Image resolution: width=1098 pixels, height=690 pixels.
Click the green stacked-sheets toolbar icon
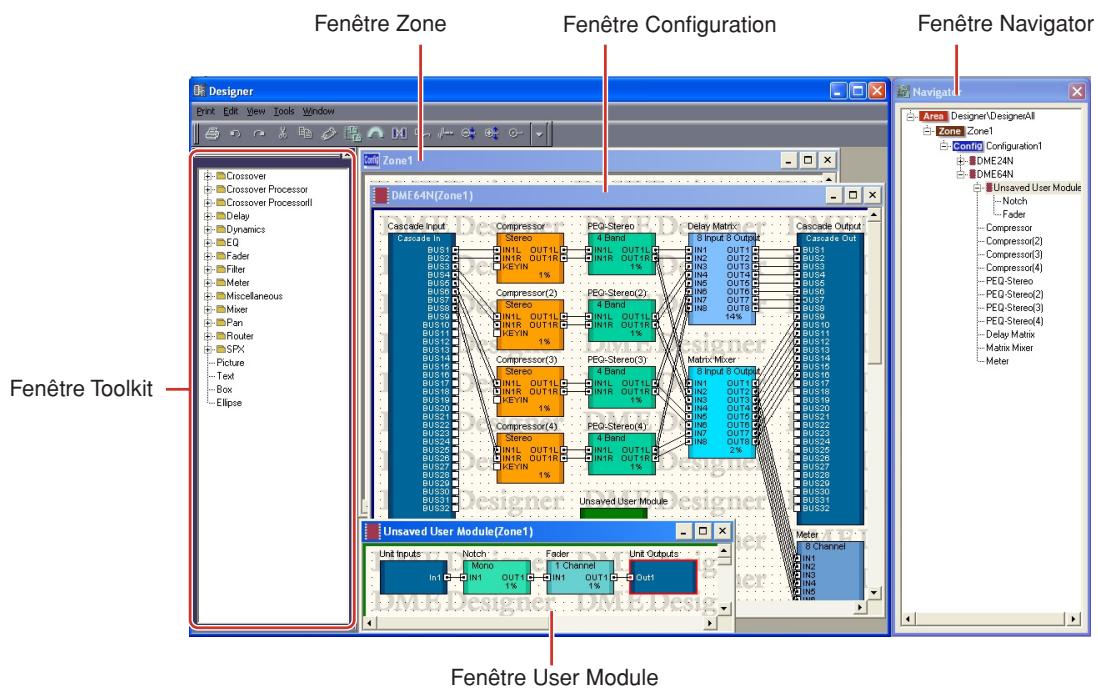(352, 133)
